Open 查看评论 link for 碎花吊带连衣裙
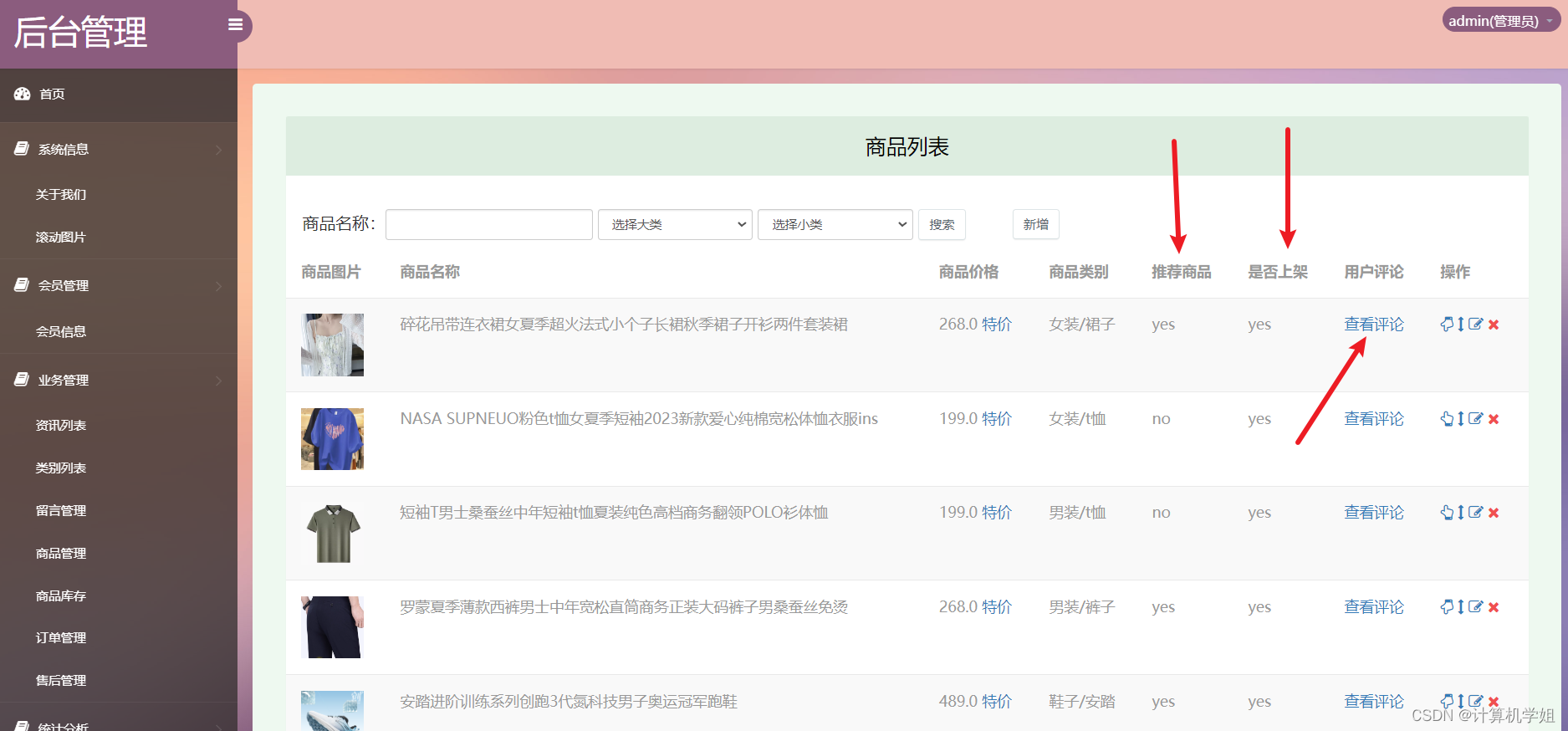This screenshot has width=1568, height=731. point(1374,324)
